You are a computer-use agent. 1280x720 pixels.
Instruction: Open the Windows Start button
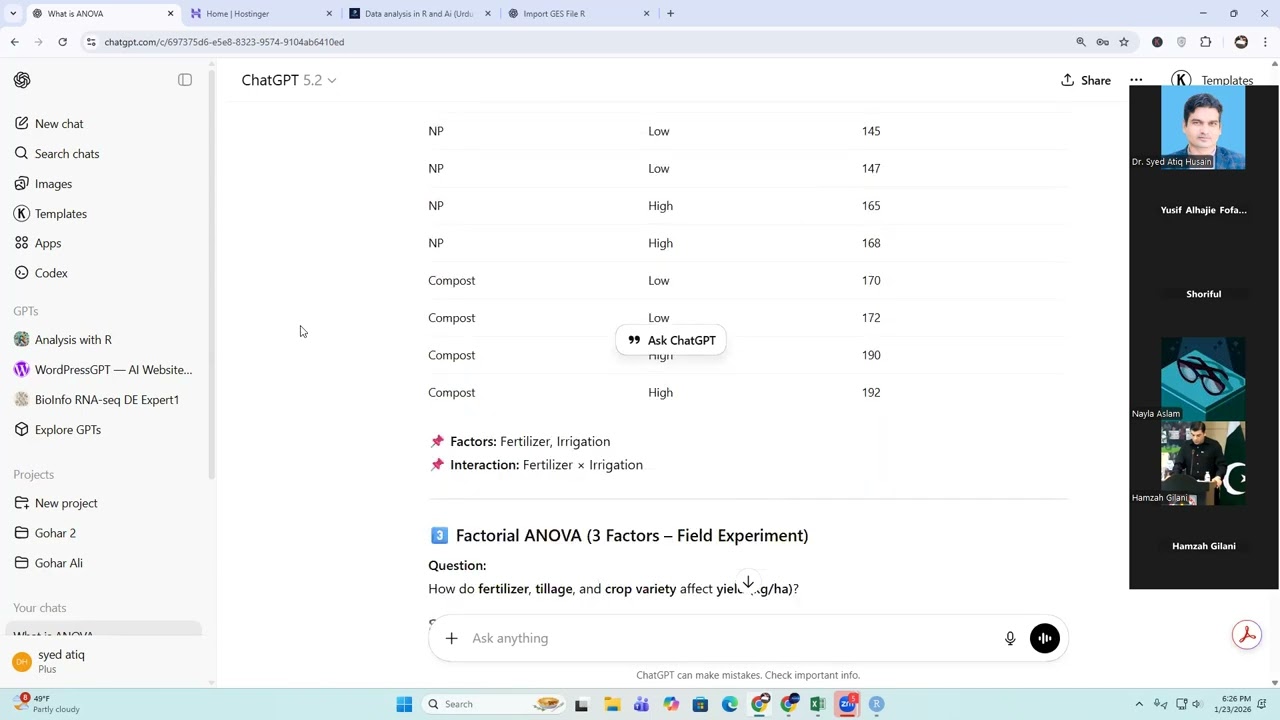pyautogui.click(x=404, y=704)
